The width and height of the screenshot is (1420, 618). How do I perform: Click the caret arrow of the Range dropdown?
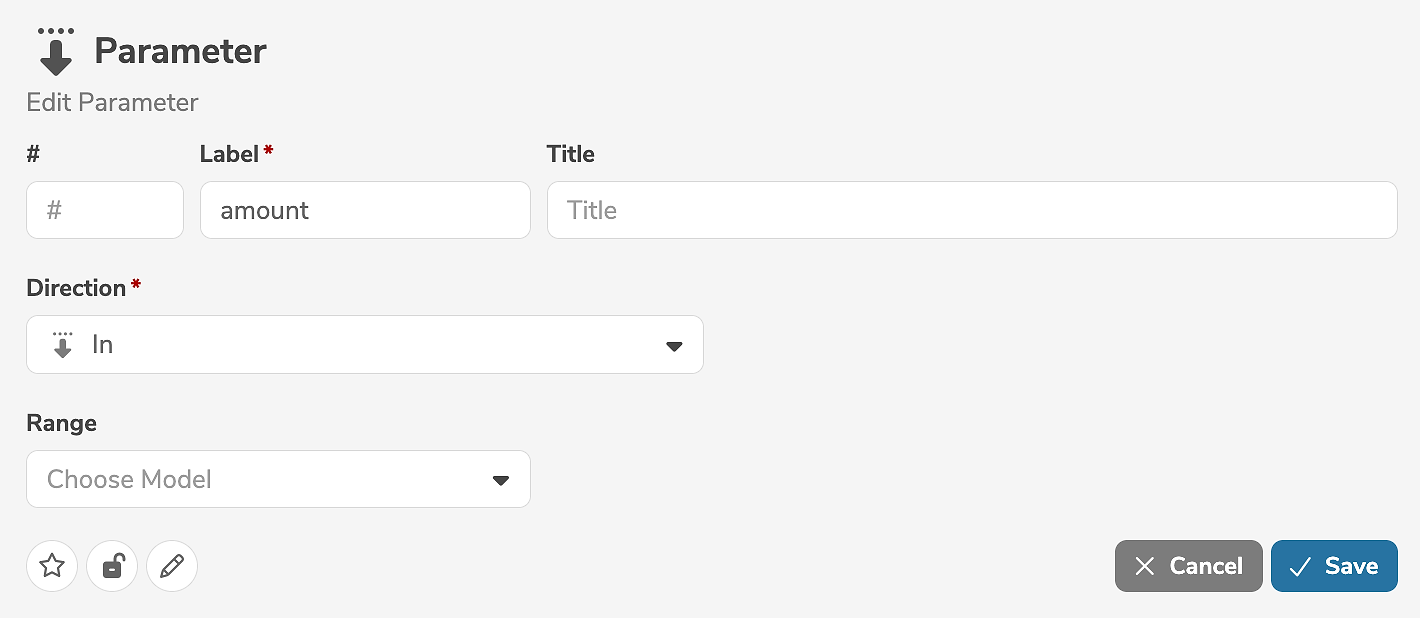501,480
